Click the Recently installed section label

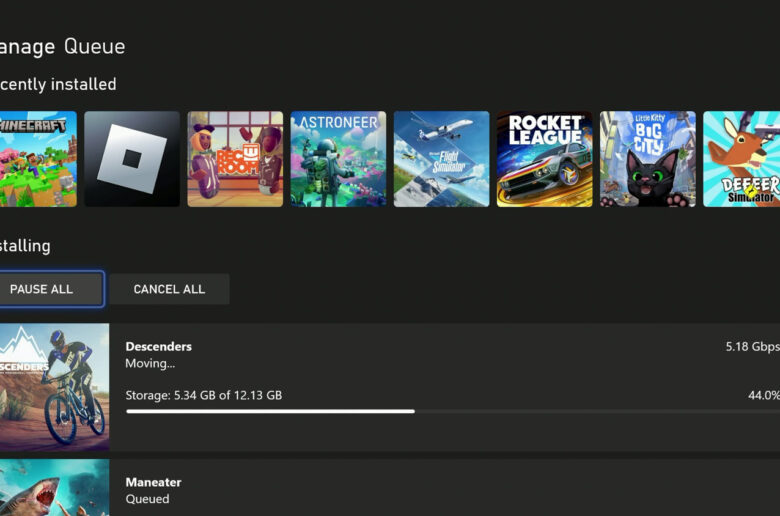[x=58, y=84]
